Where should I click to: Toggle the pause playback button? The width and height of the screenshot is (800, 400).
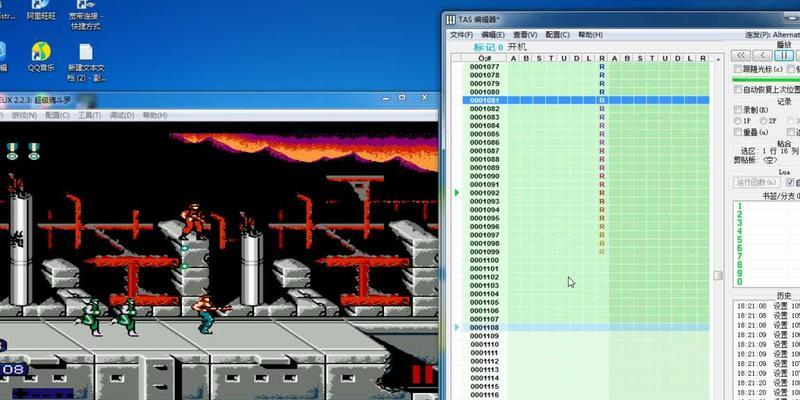(784, 55)
